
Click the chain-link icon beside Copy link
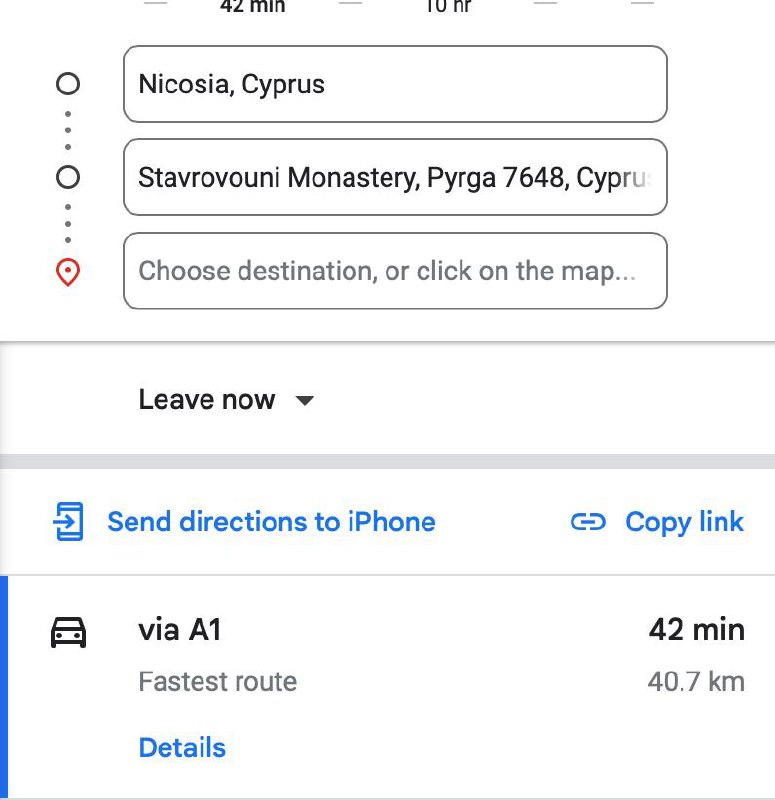pyautogui.click(x=588, y=522)
